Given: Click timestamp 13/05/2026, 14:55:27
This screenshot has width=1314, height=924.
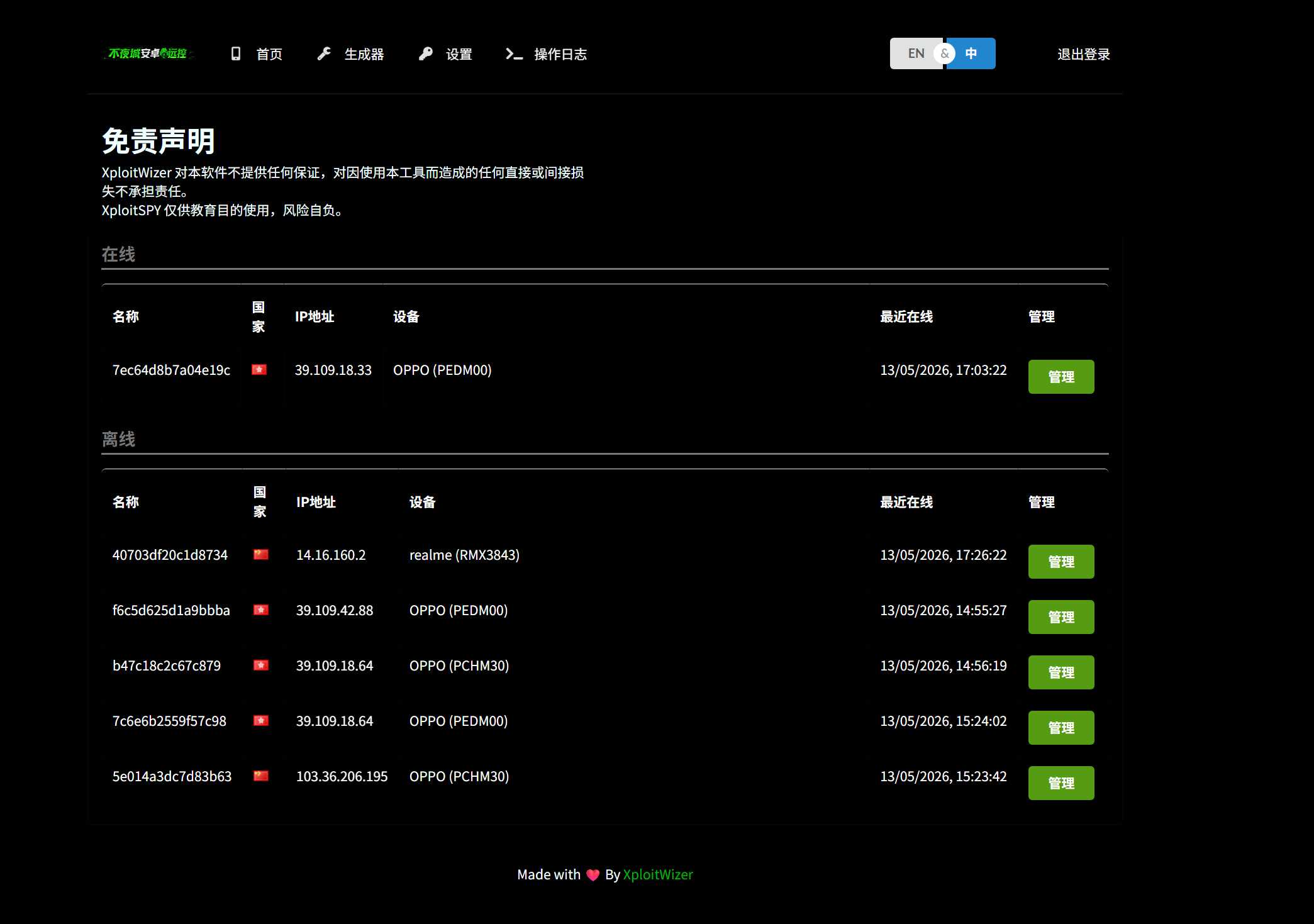Looking at the screenshot, I should (x=944, y=610).
